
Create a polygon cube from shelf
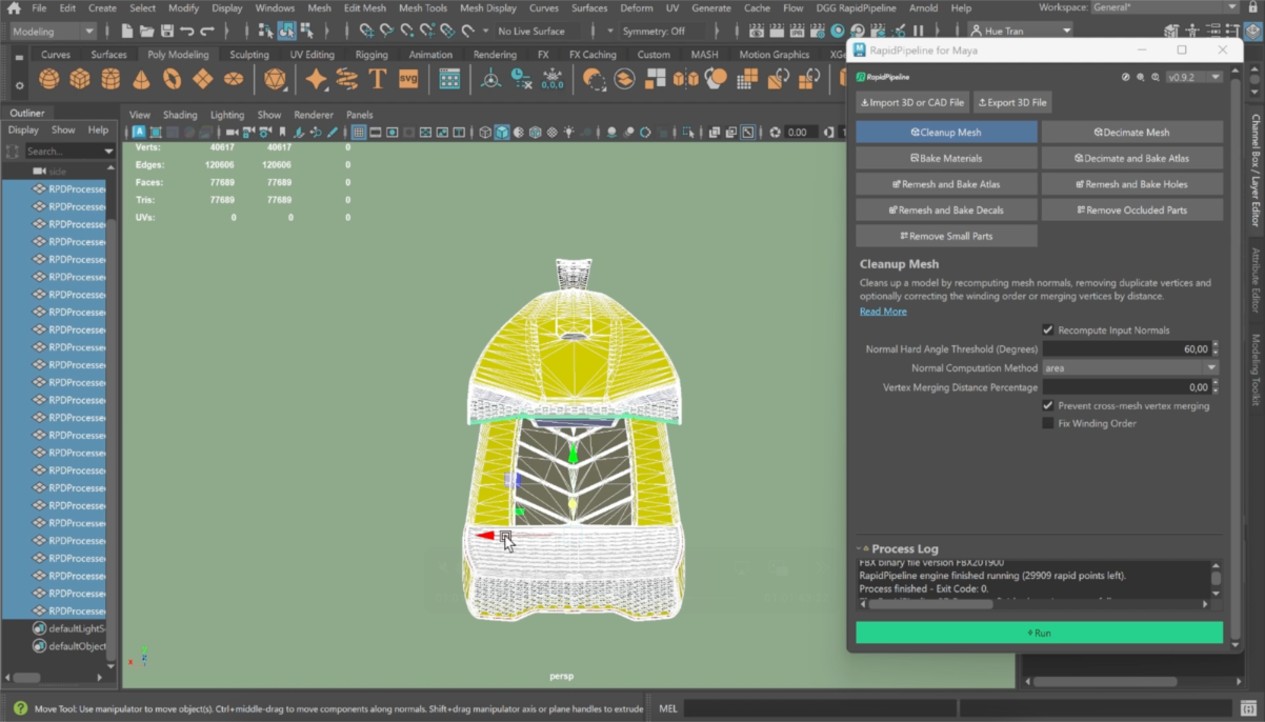79,78
